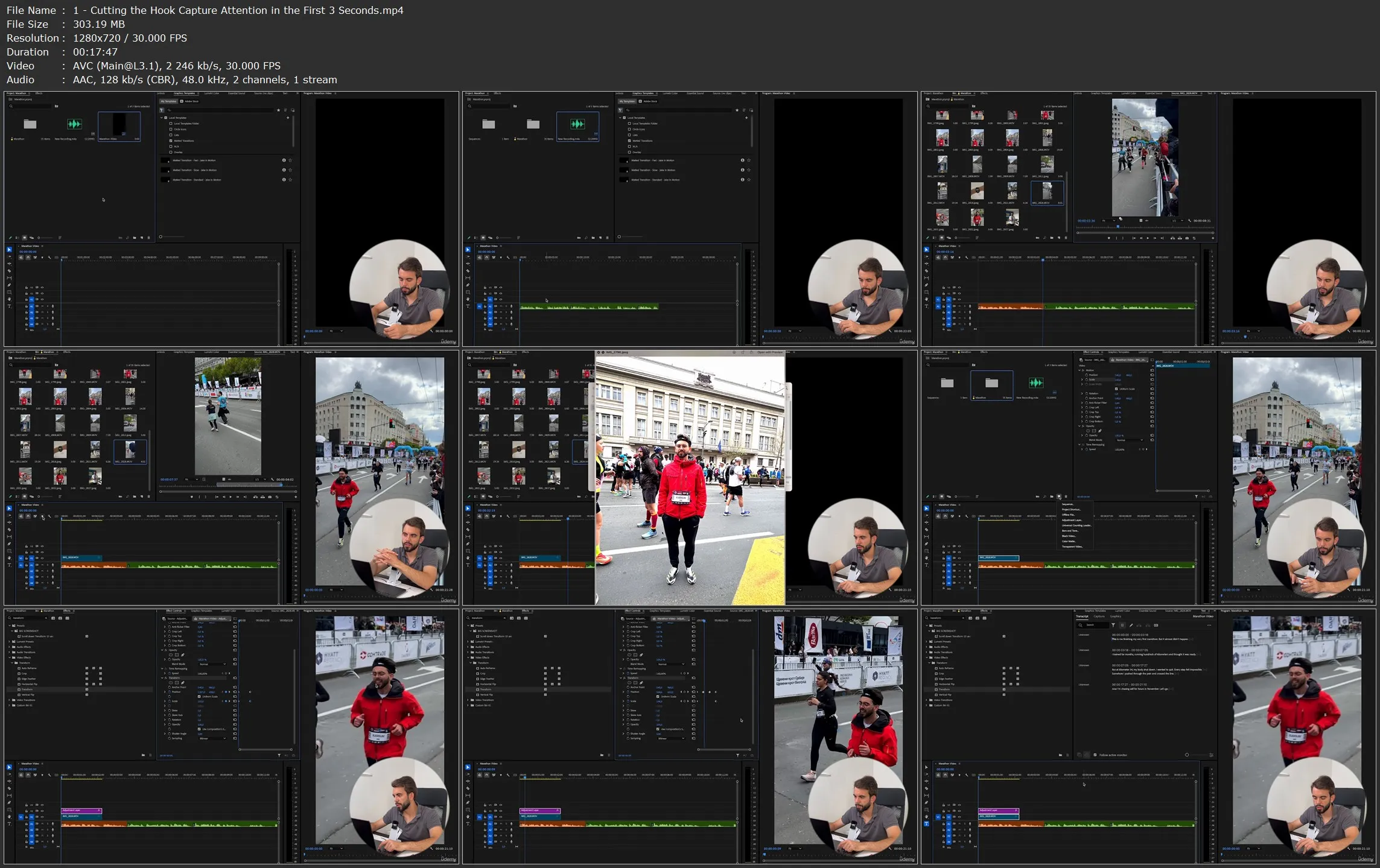Click the Adobe Stock button in first frame

coord(189,101)
